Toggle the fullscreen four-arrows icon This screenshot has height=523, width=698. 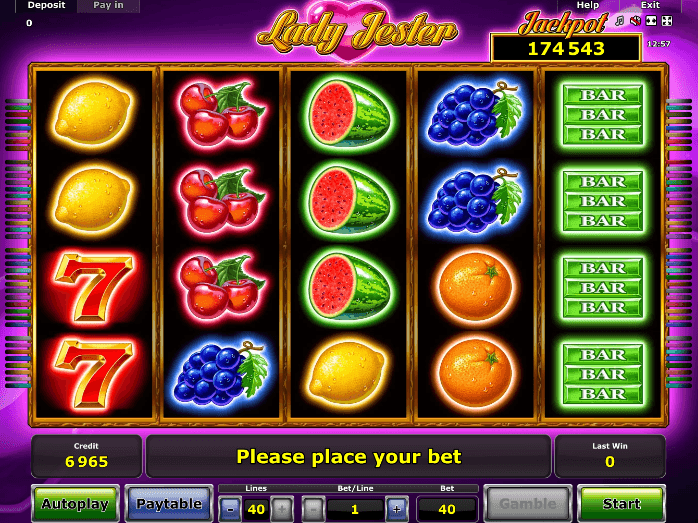(x=667, y=21)
